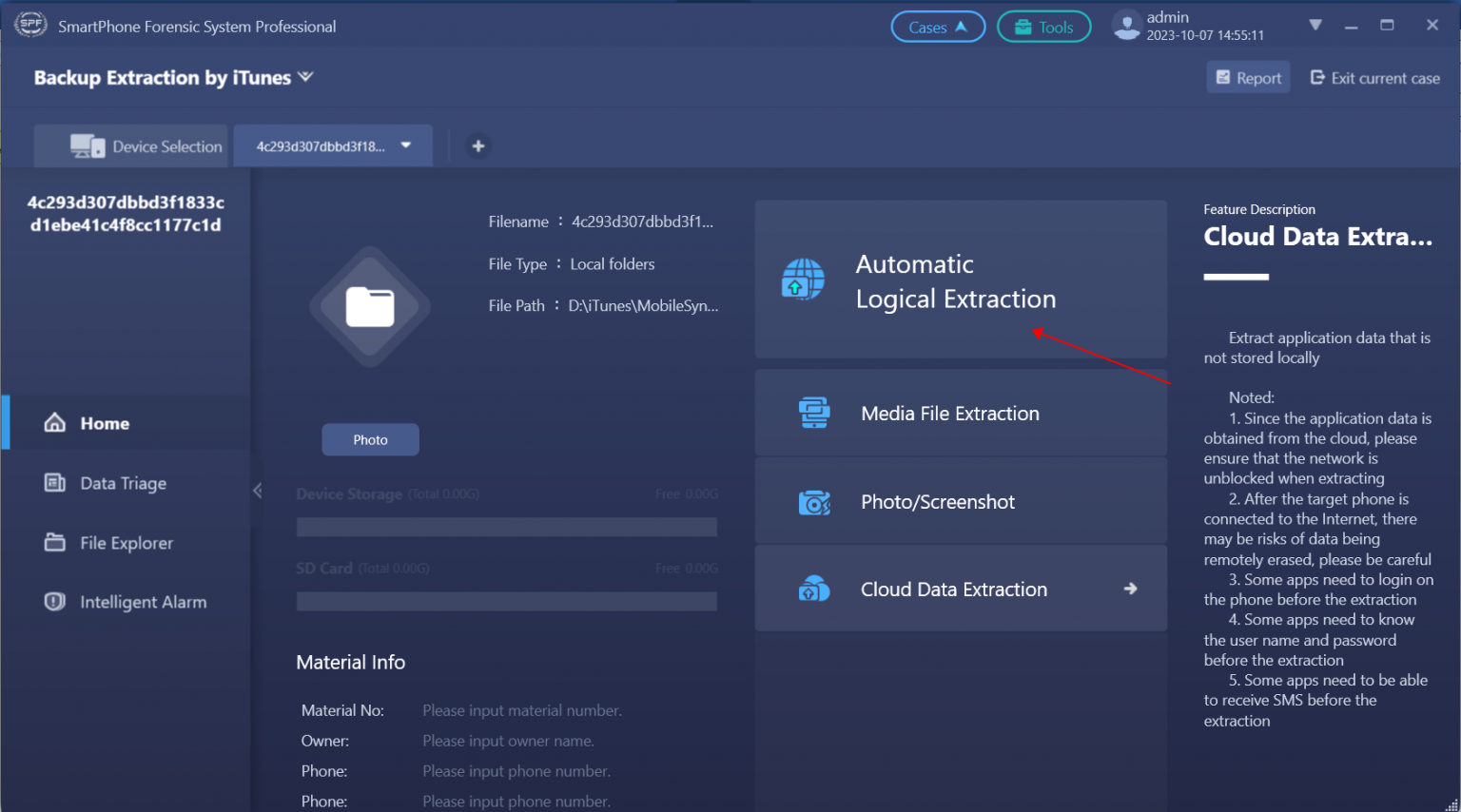Click the Device Storage progress bar
1461x812 pixels.
pos(507,527)
